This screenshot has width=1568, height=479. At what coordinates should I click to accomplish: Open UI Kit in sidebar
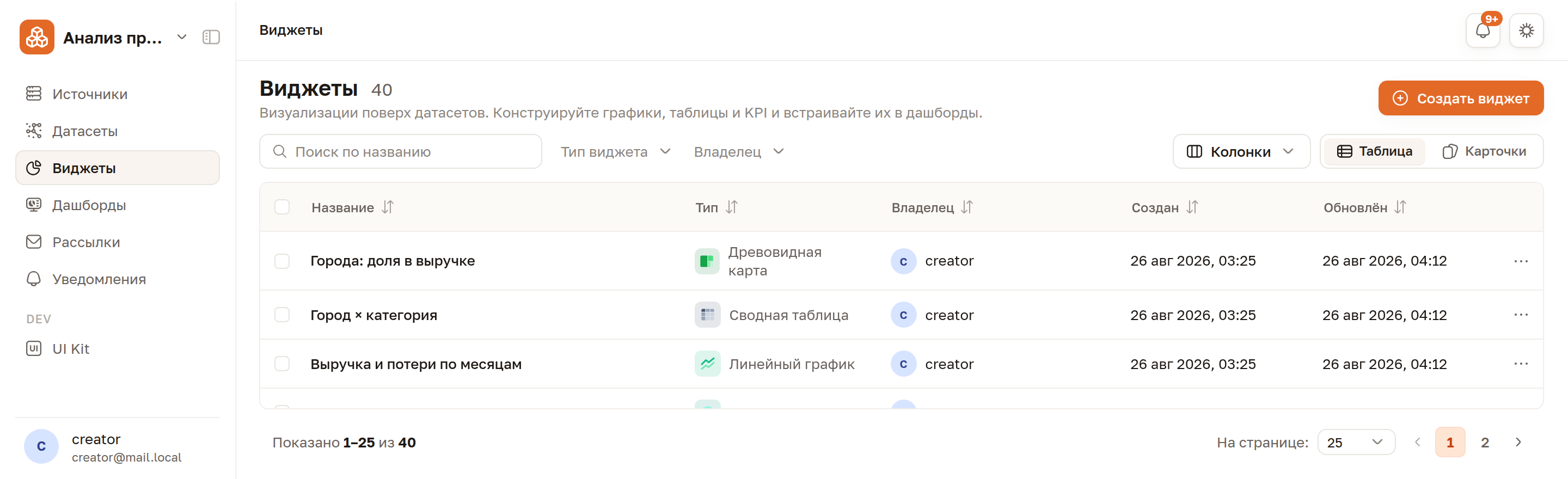118,349
